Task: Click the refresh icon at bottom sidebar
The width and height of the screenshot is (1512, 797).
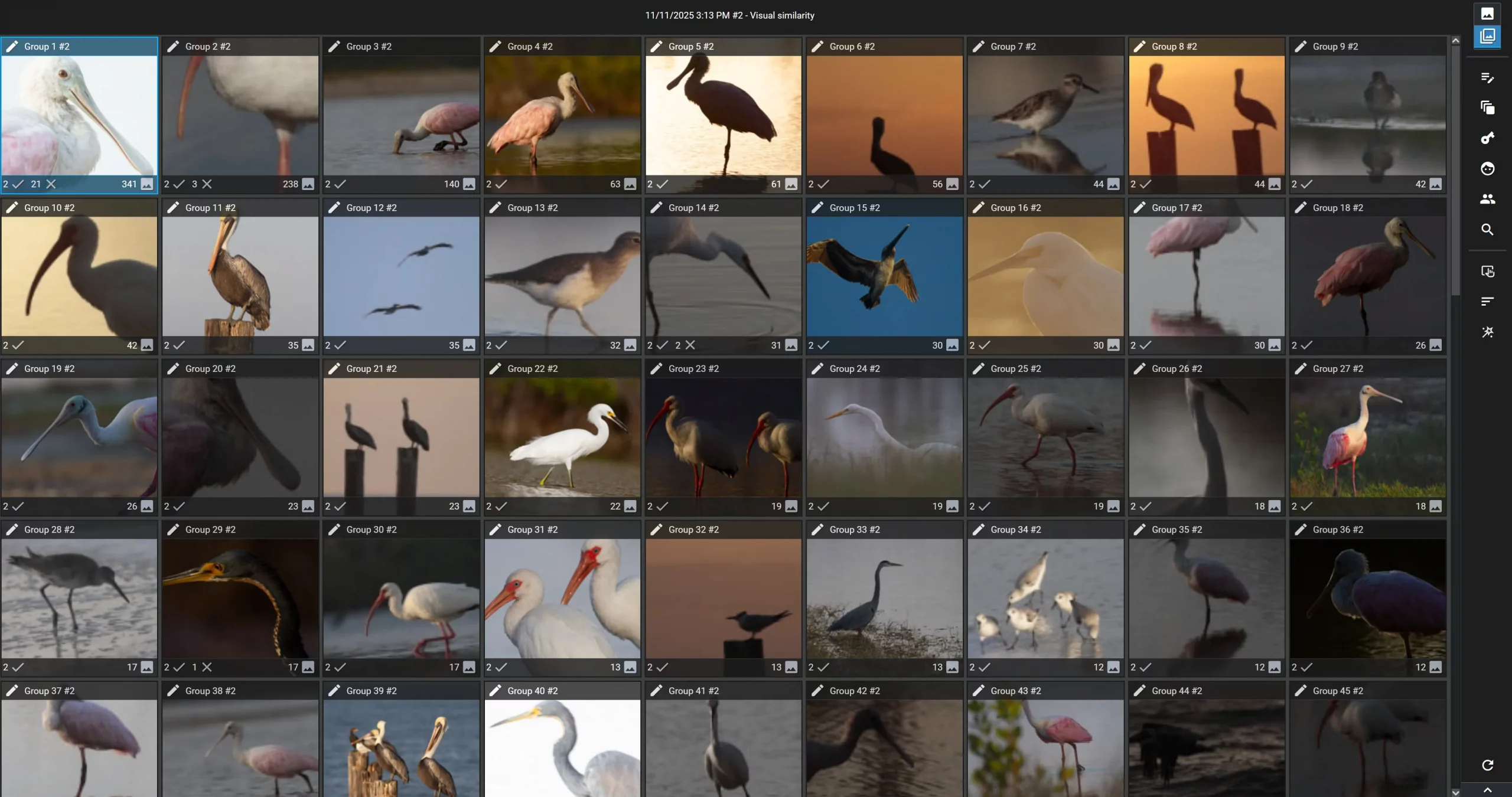Action: 1488,765
